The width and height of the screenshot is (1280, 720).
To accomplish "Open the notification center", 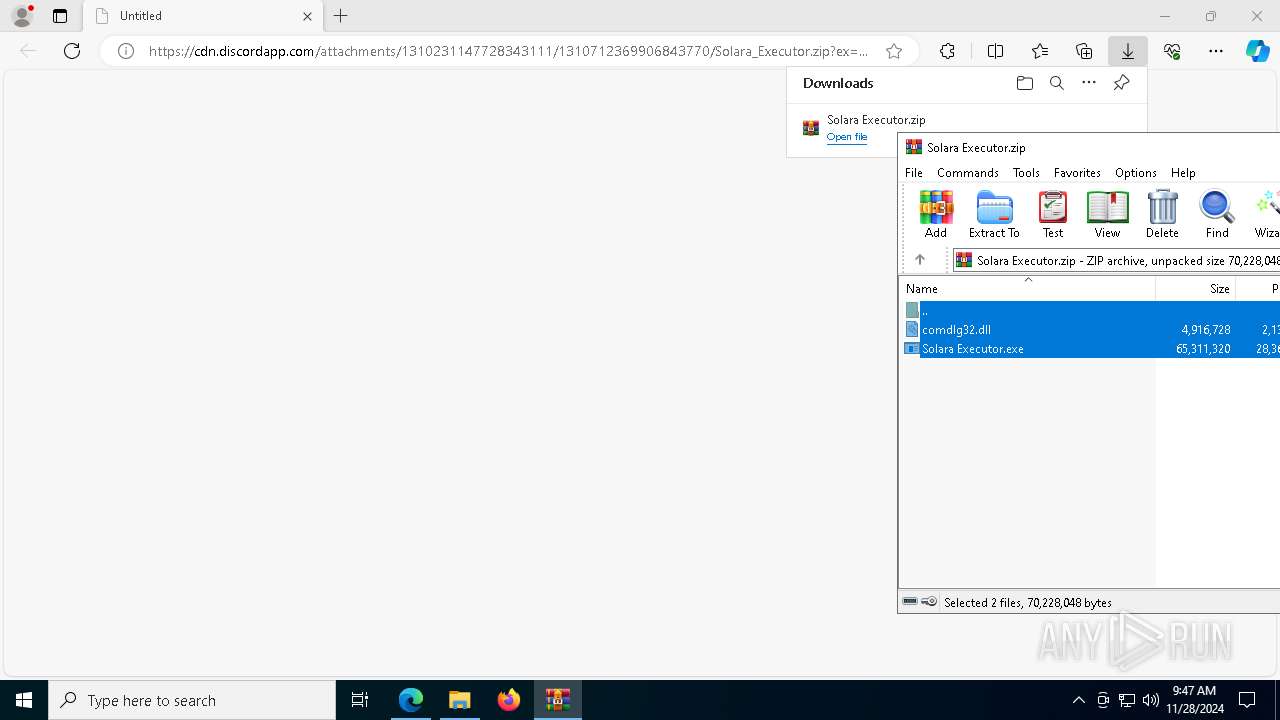I will click(x=1247, y=700).
